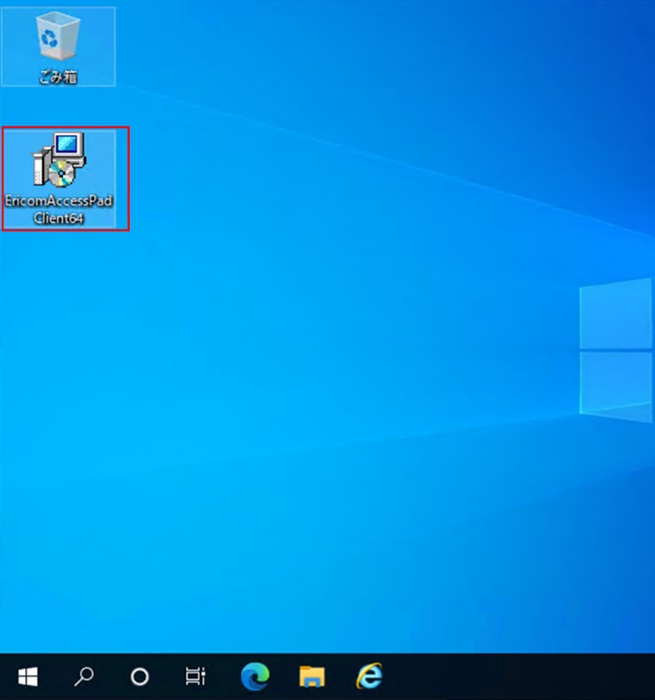Launch Microsoft Edge from the taskbar
The height and width of the screenshot is (700, 655).
[x=256, y=677]
